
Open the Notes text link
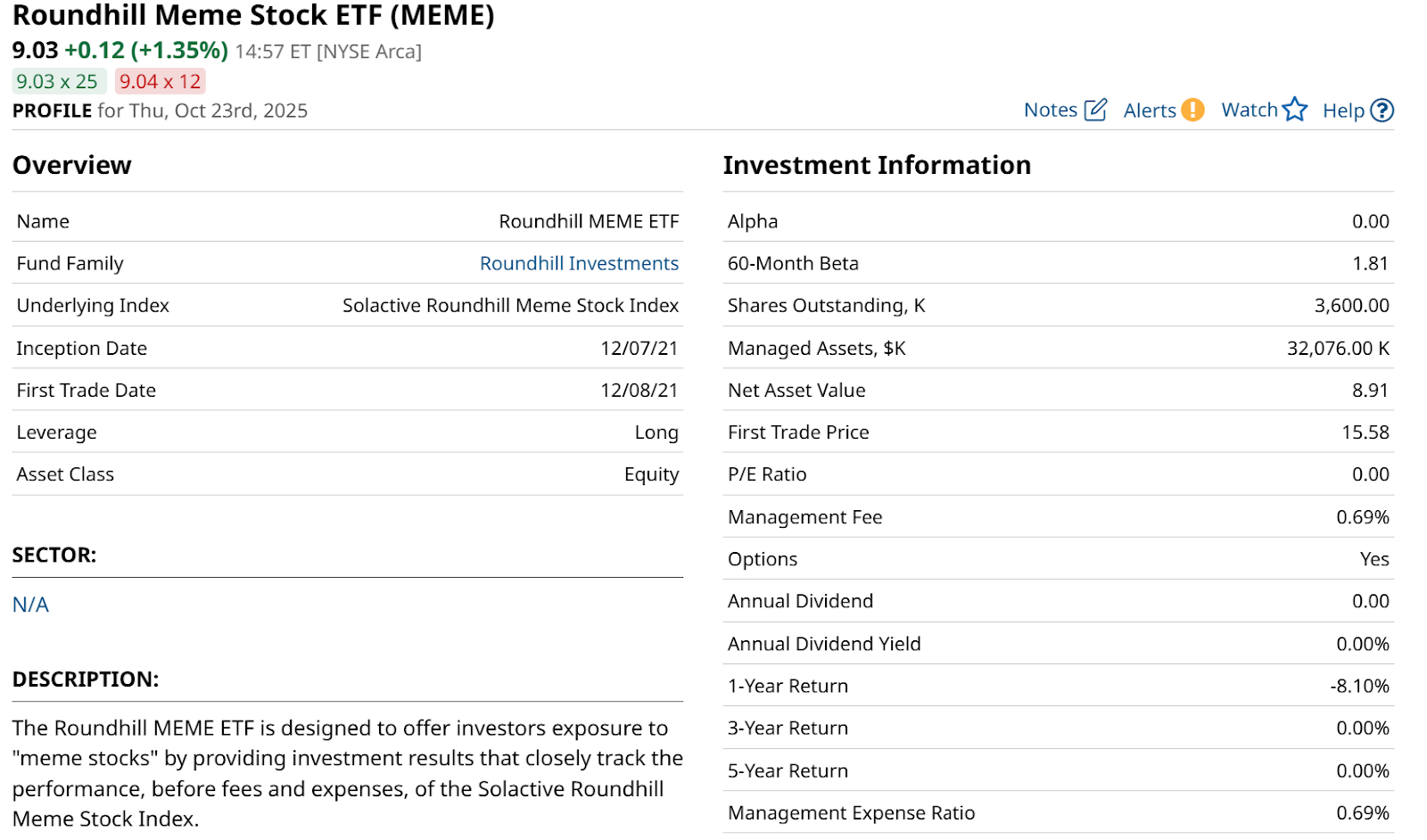[1051, 111]
